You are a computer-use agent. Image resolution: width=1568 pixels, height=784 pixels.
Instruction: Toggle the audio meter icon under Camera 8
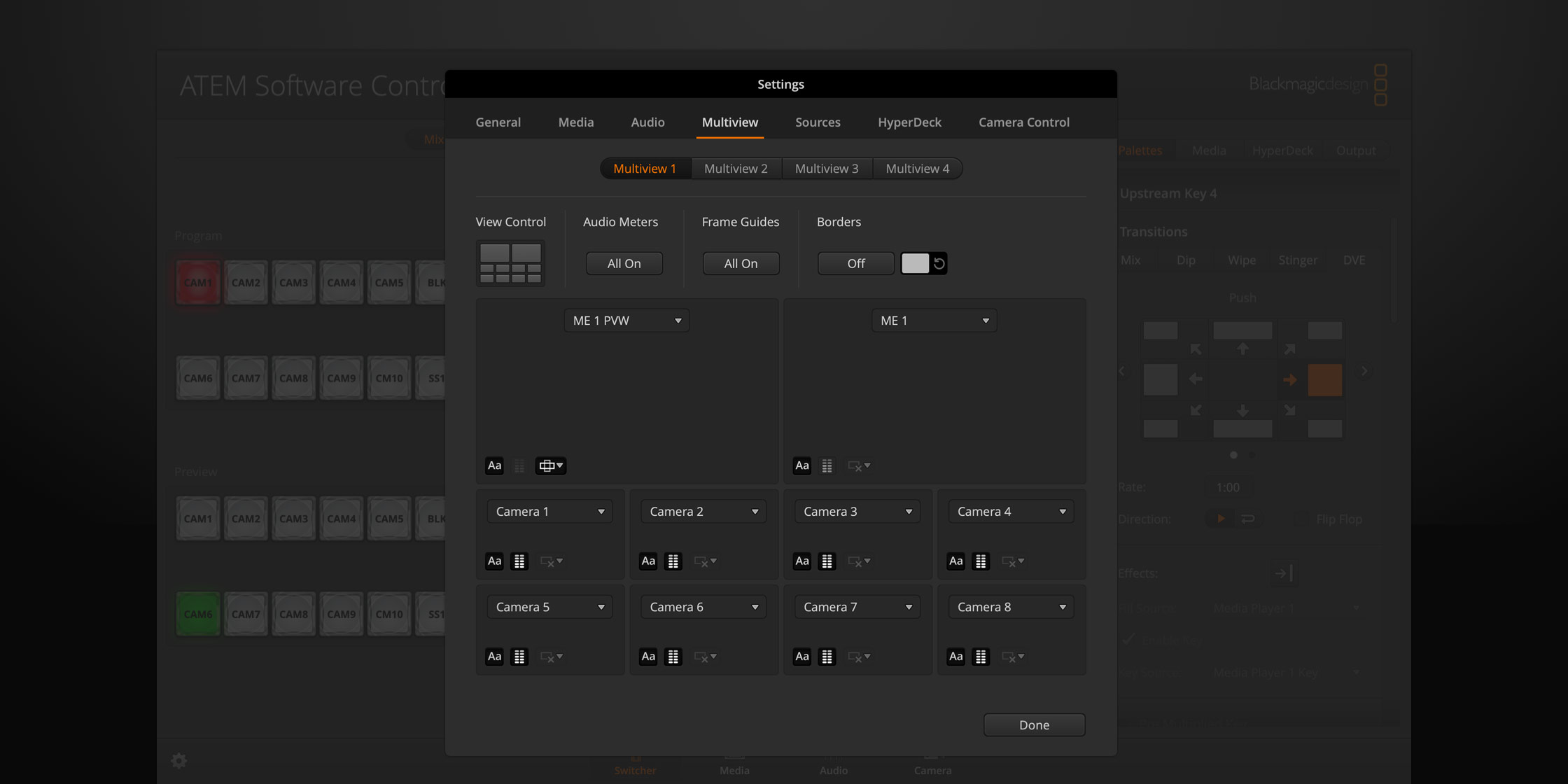tap(981, 657)
